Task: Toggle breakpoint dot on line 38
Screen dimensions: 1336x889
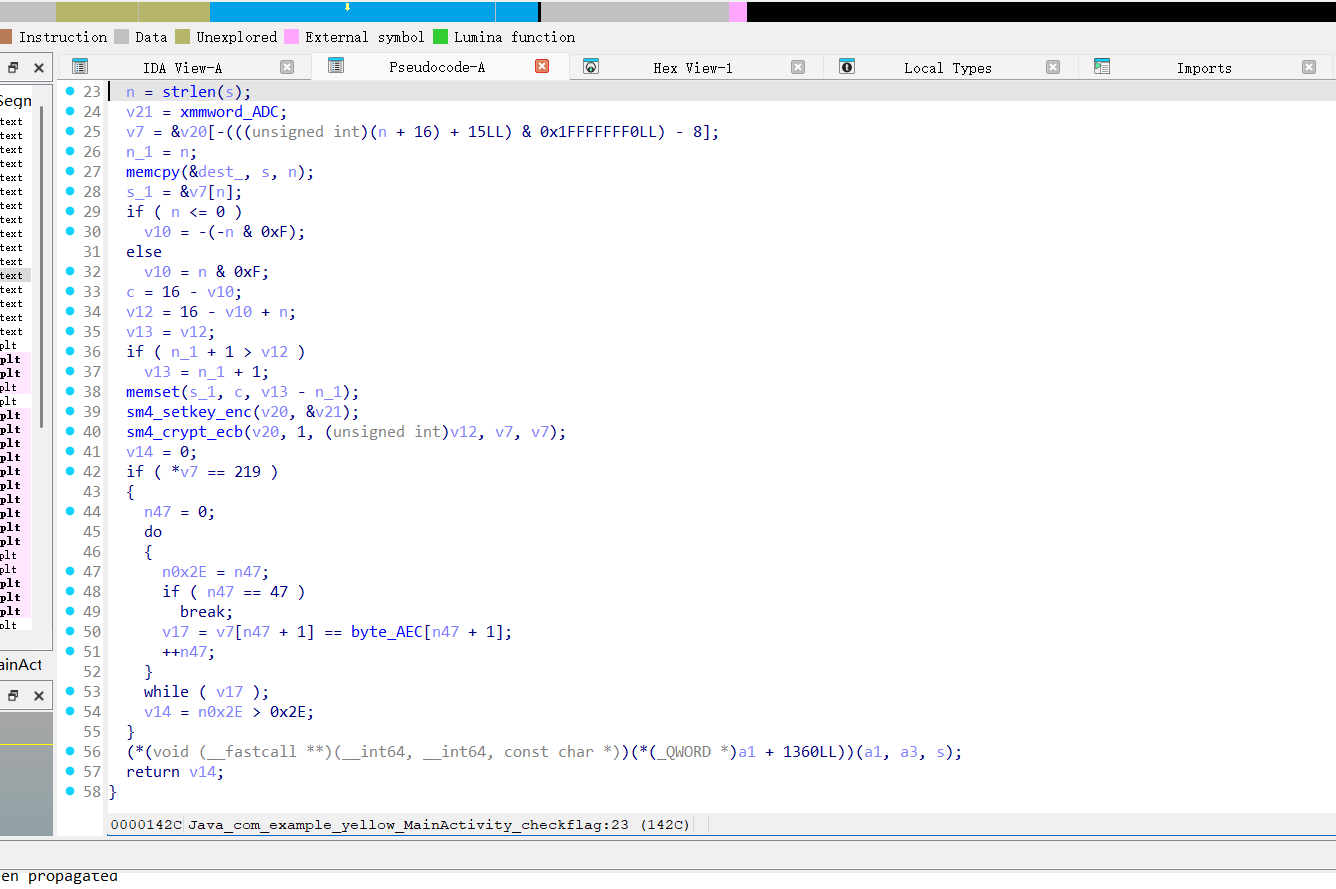Action: [x=70, y=391]
